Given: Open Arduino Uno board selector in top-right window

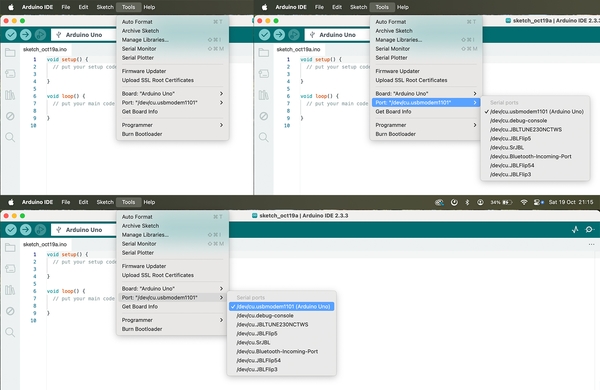Looking at the screenshot, I should click(x=337, y=35).
